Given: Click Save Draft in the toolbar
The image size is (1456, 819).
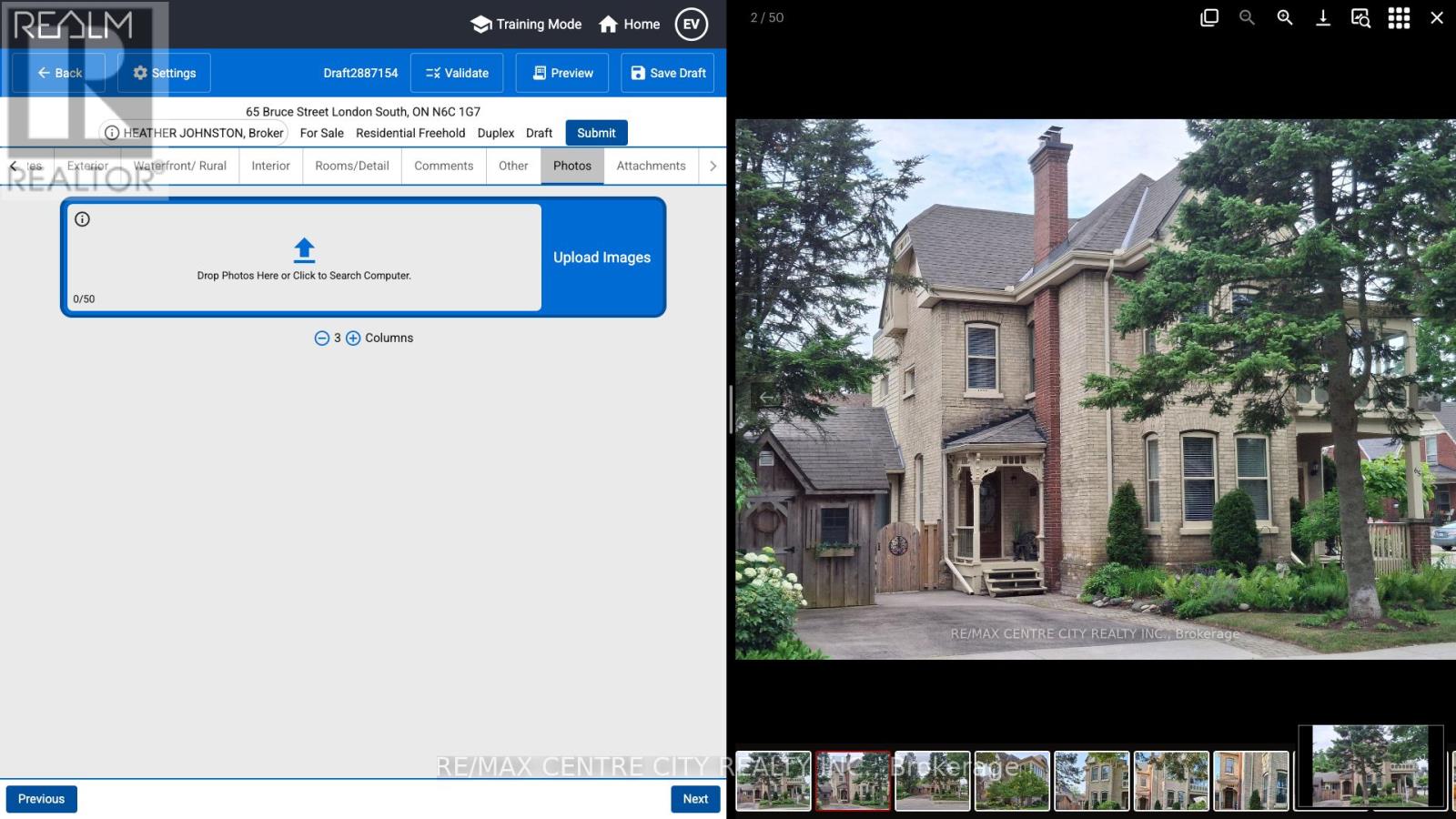Looking at the screenshot, I should [667, 73].
